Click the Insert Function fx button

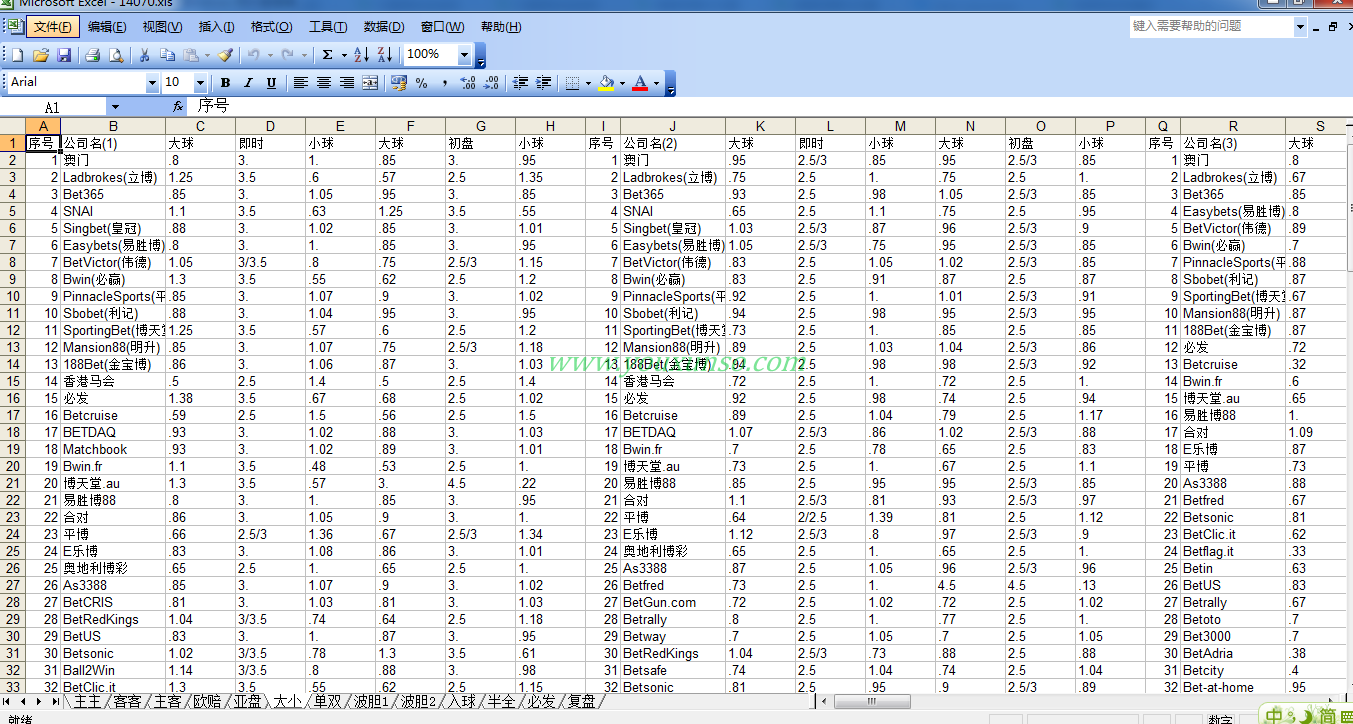[178, 106]
